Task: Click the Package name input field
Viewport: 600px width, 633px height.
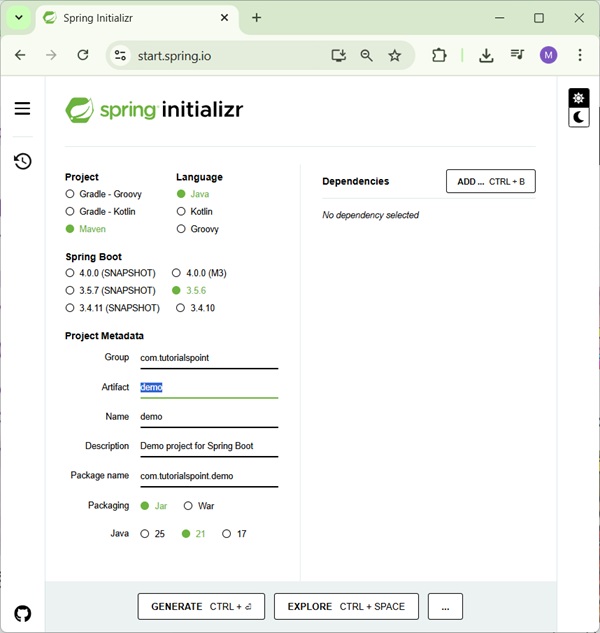Action: (x=209, y=476)
